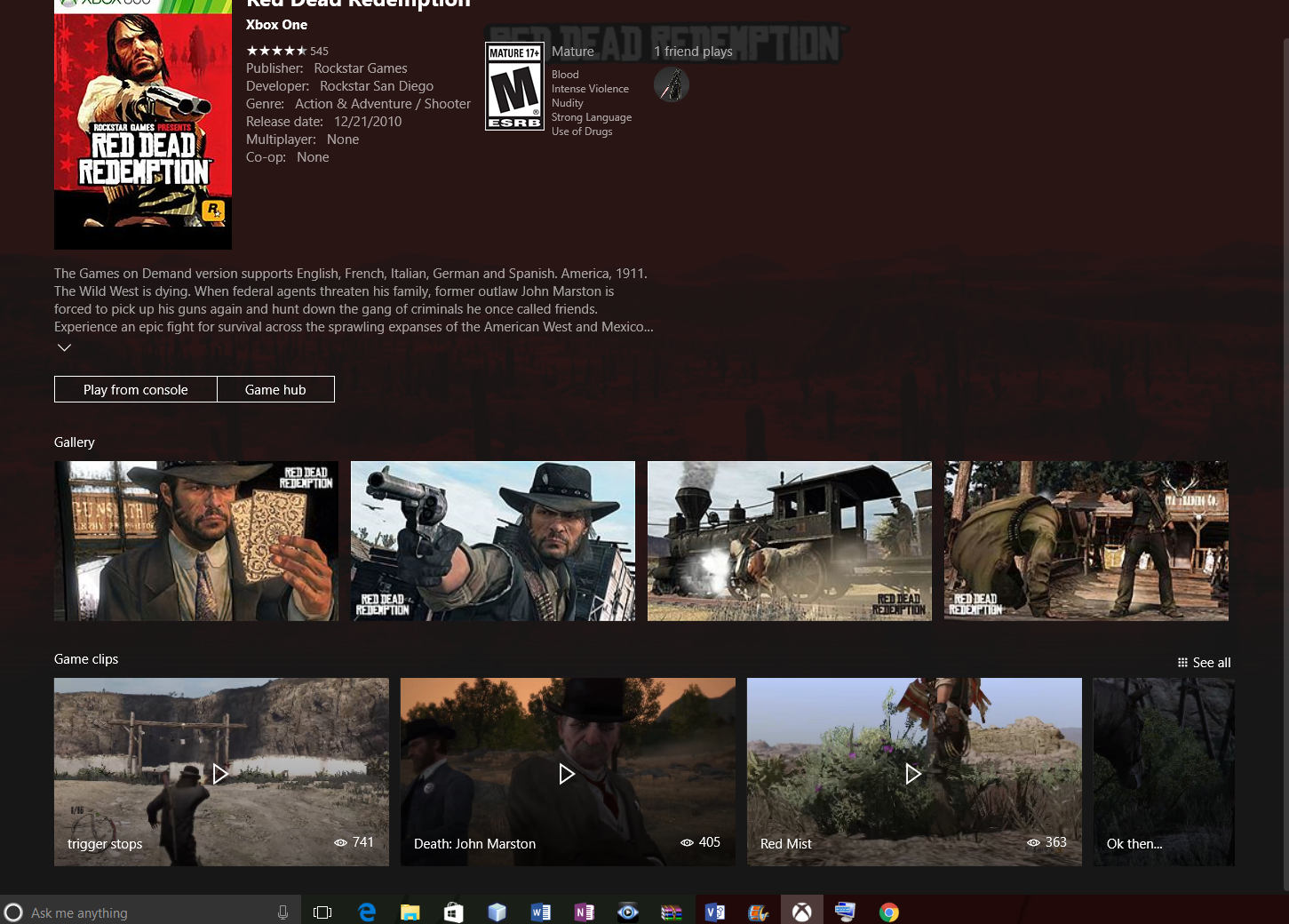This screenshot has height=924, width=1289.
Task: Click the 'Multiplayer: None' line
Action: click(303, 139)
